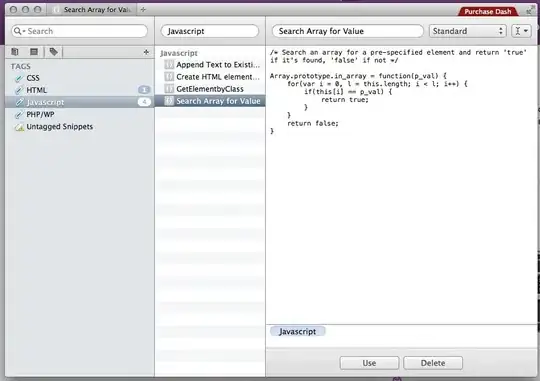Click the main Search field
The image size is (540, 381).
tap(80, 31)
